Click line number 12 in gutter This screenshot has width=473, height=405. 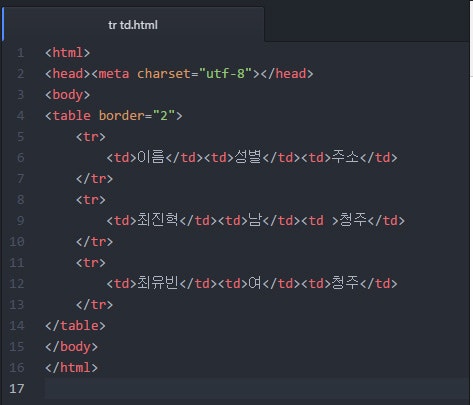(17, 284)
